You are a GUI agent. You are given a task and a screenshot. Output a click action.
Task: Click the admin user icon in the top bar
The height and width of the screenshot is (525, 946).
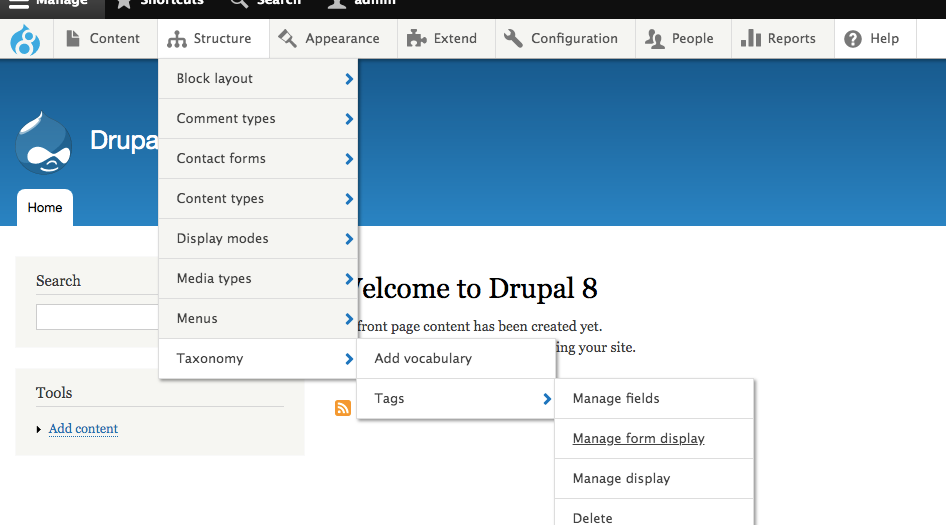pyautogui.click(x=337, y=3)
